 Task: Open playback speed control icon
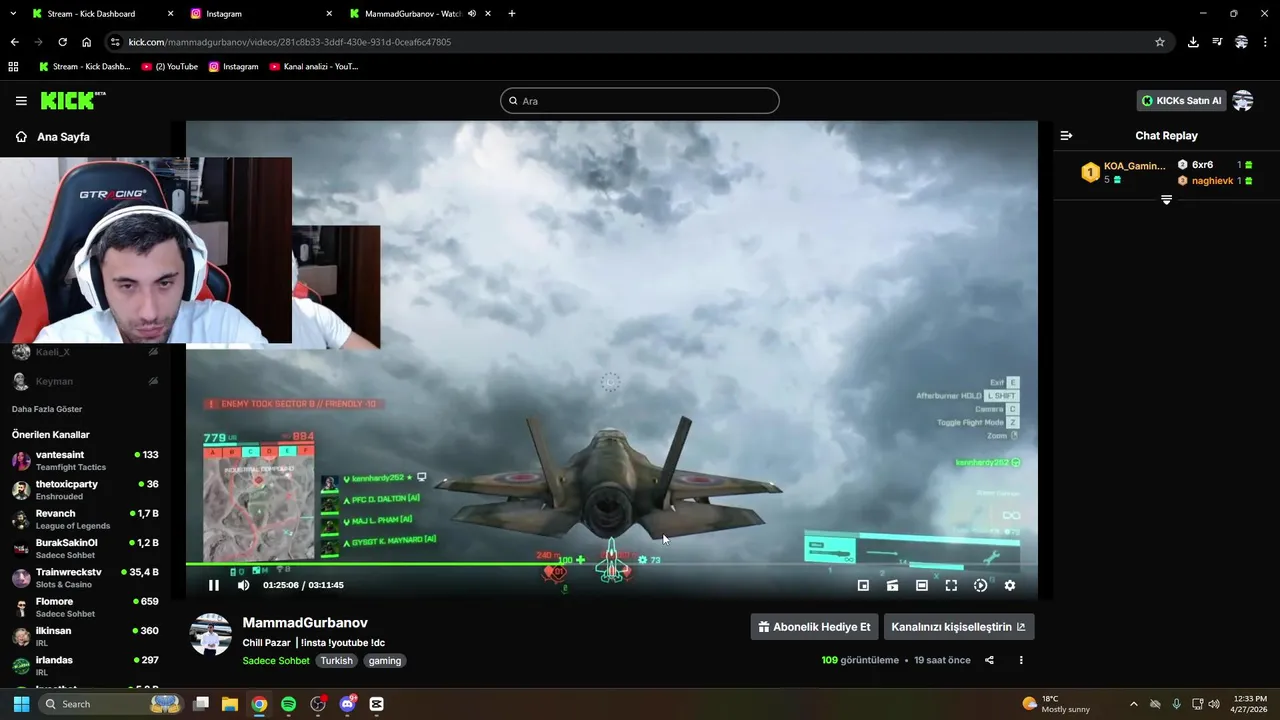[x=980, y=585]
